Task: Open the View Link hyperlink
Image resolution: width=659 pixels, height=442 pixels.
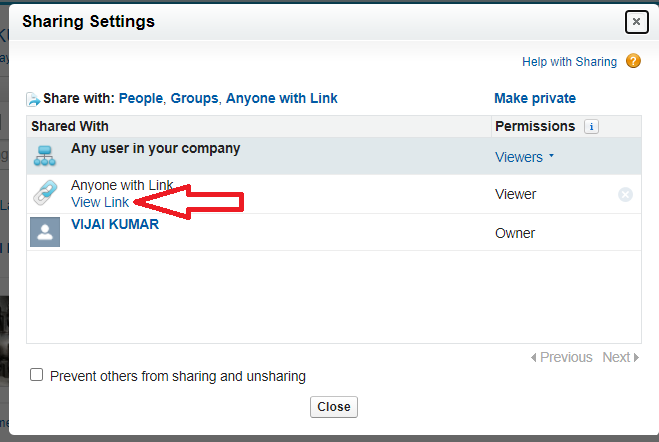Action: (100, 202)
